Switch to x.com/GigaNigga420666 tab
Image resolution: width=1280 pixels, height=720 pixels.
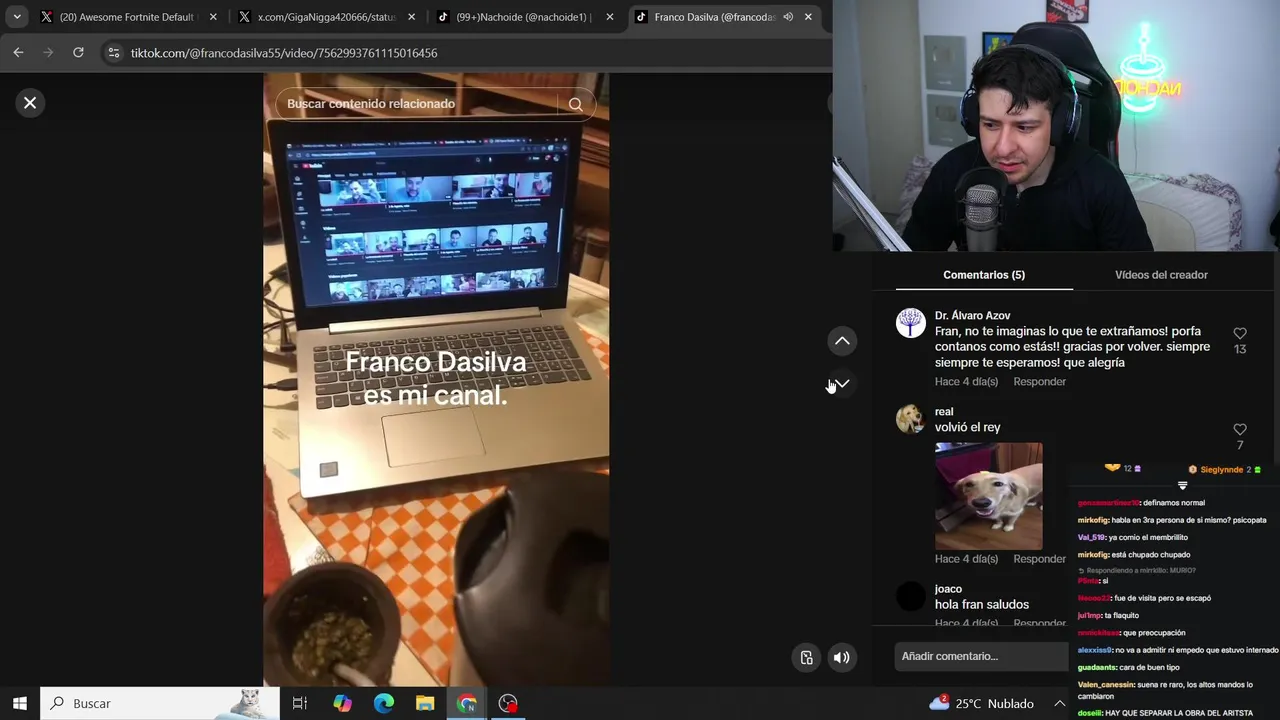point(326,17)
